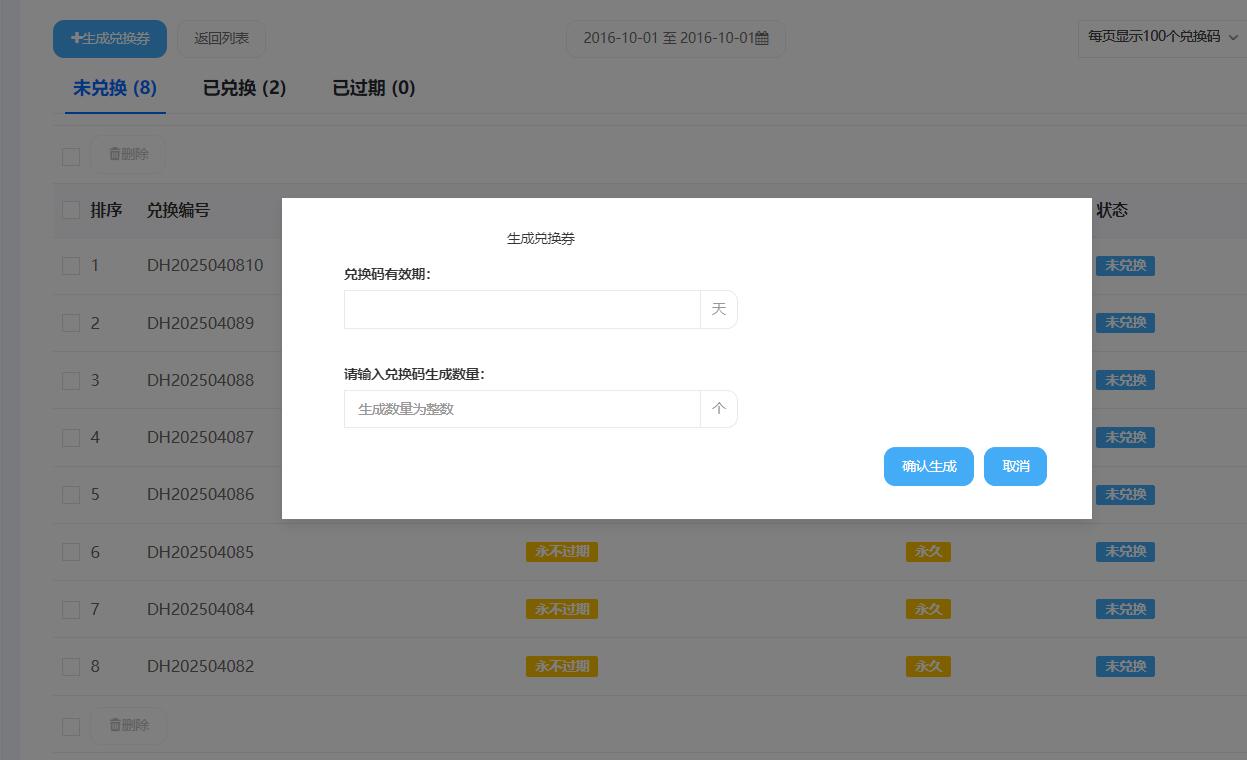Toggle the header checkbox beside 排序

[x=71, y=210]
